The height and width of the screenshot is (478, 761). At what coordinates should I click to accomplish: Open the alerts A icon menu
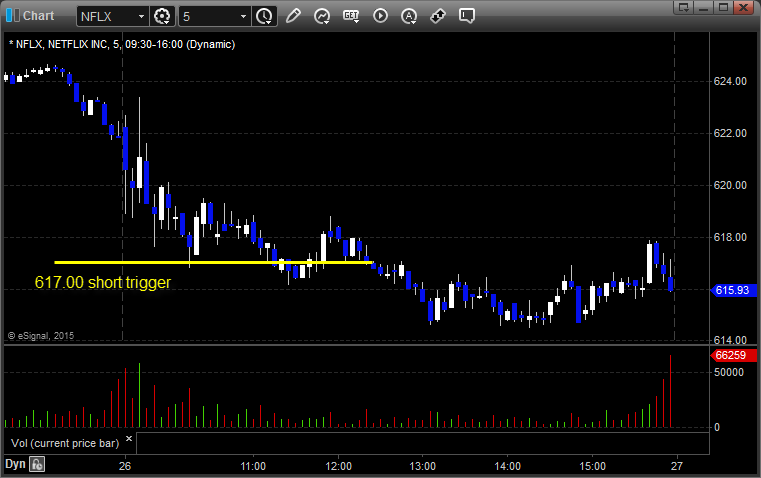click(409, 16)
